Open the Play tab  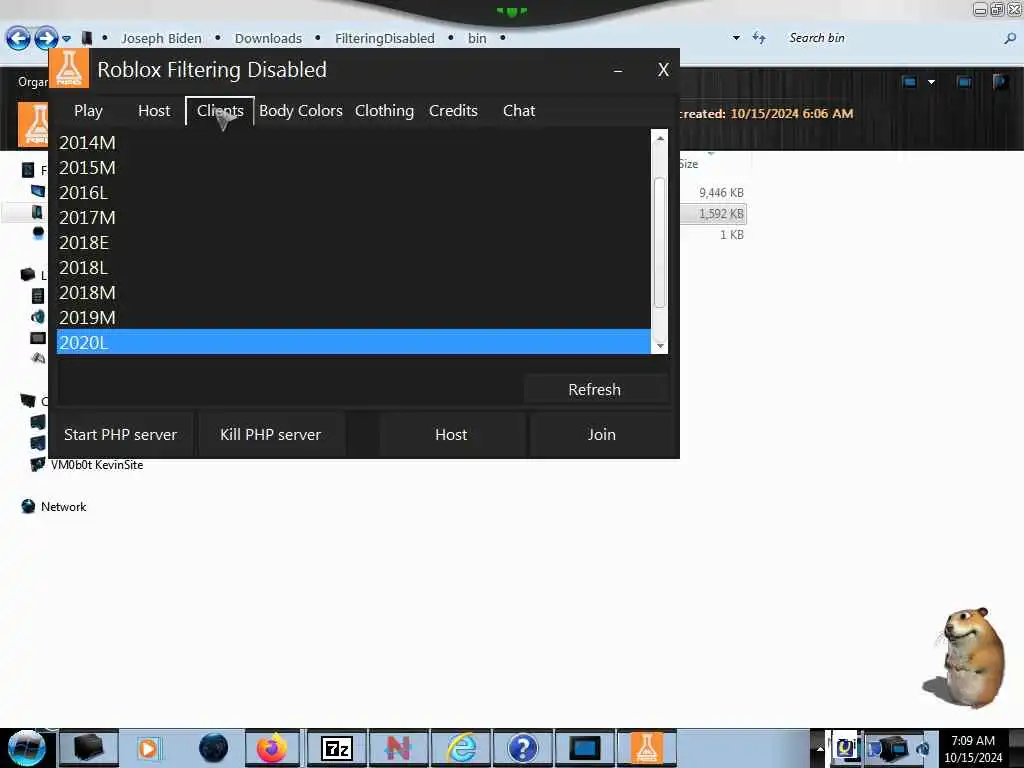[88, 111]
